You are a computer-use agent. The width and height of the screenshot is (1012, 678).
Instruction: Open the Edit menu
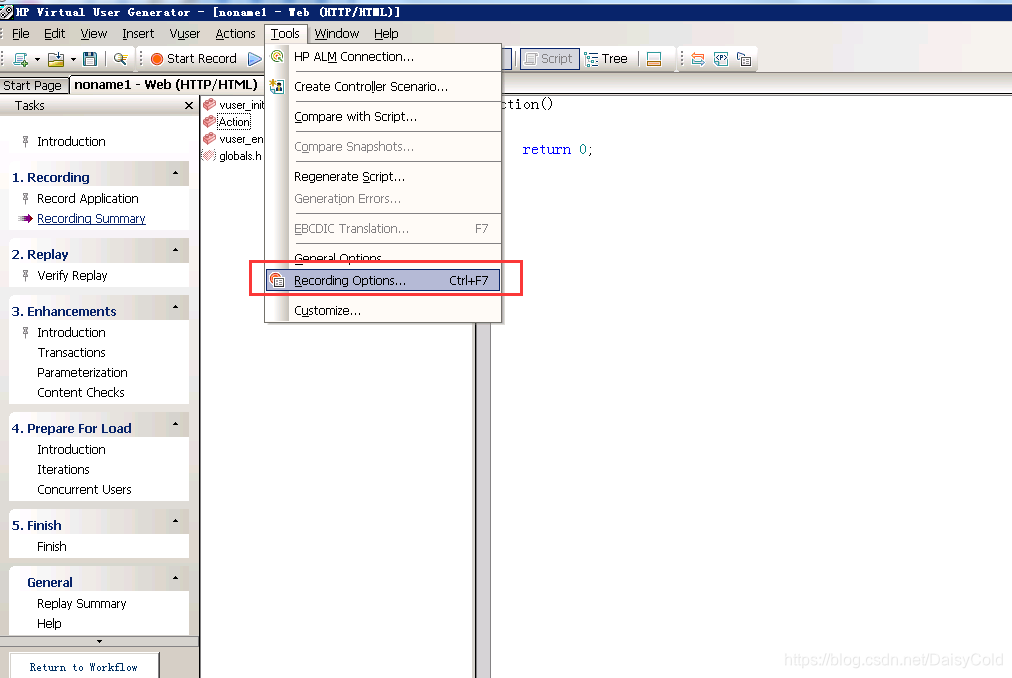pos(54,34)
